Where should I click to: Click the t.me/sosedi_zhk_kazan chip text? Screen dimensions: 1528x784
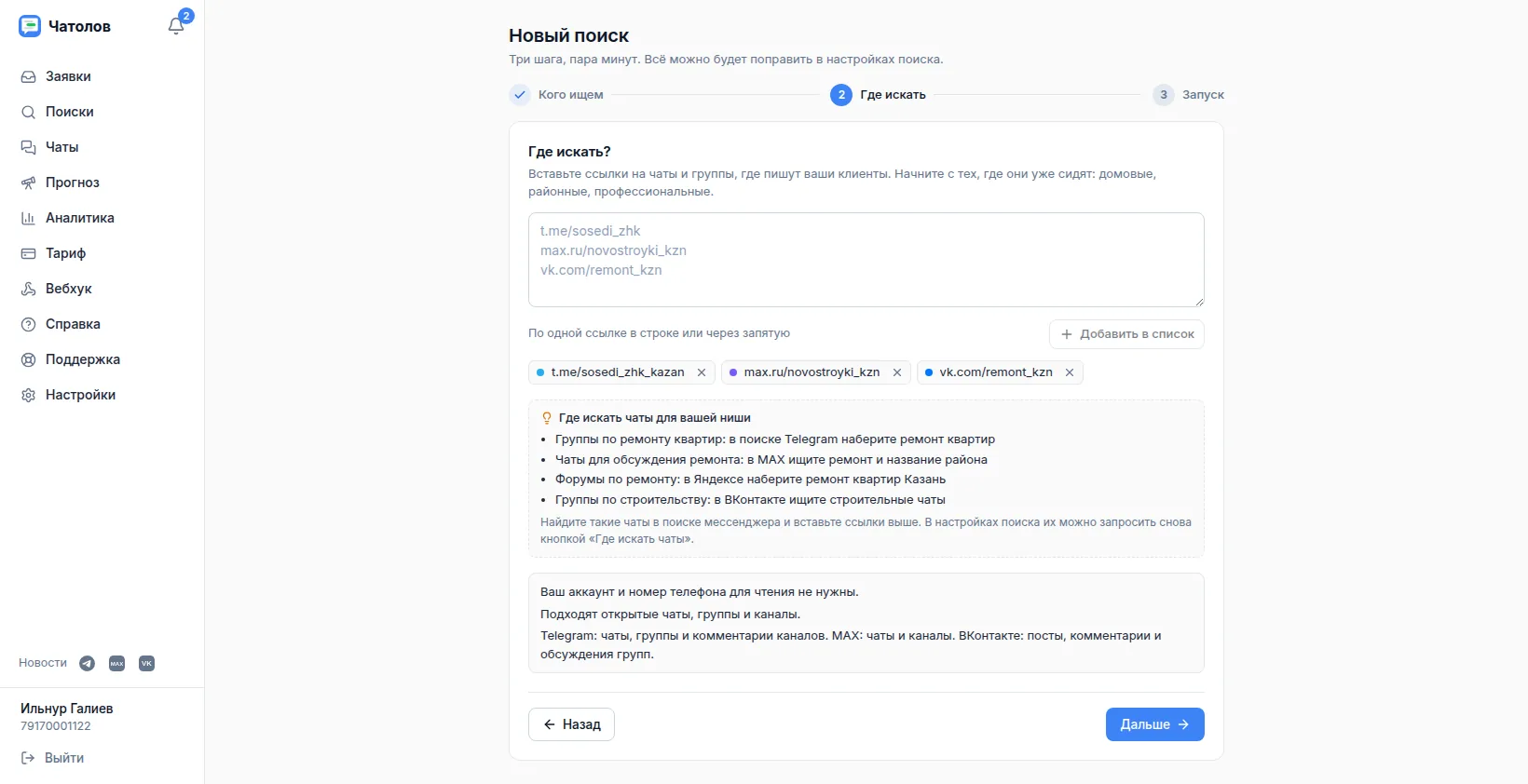(618, 372)
